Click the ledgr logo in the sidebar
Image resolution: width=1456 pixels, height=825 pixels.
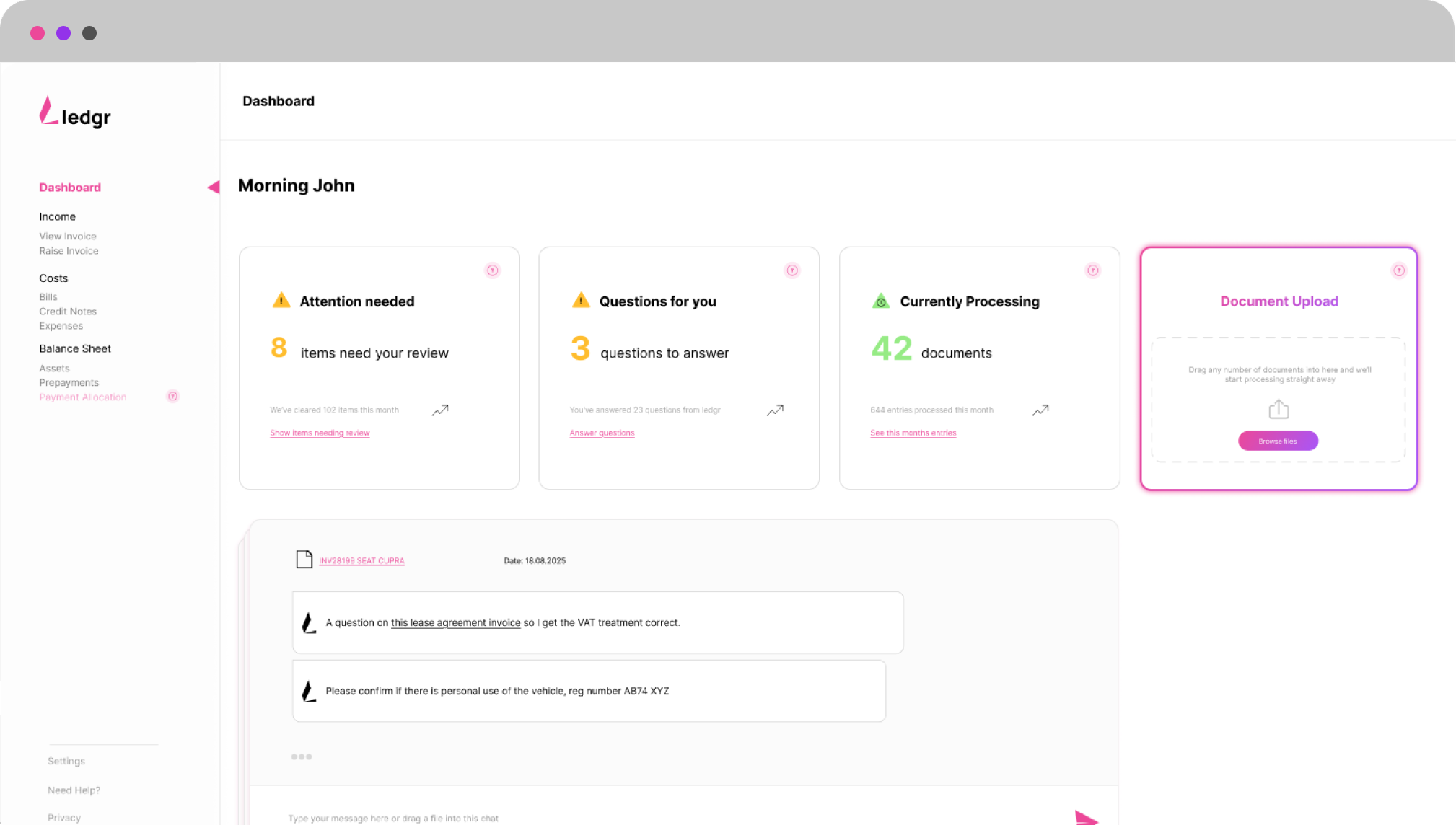pos(74,113)
